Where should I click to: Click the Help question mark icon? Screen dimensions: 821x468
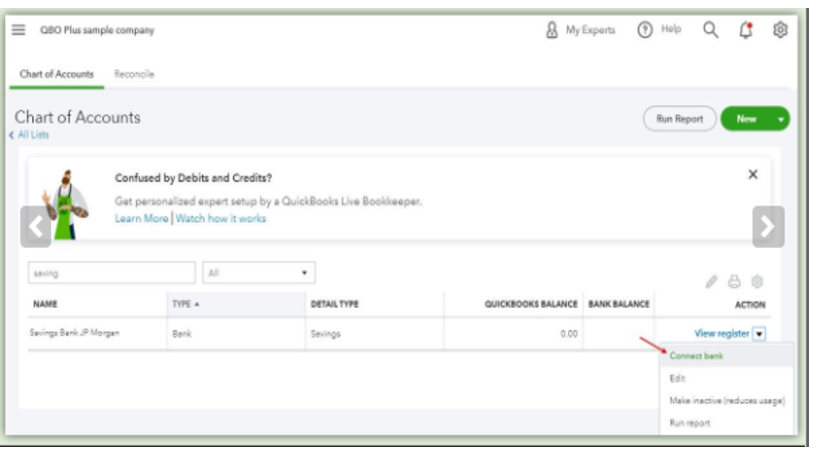[645, 30]
